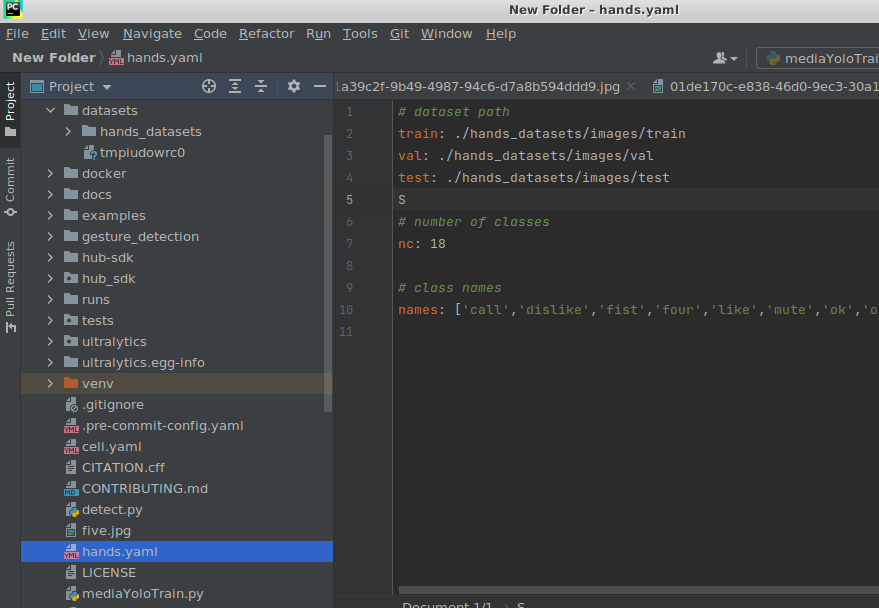879x608 pixels.
Task: Expand the docker folder
Action: [50, 174]
